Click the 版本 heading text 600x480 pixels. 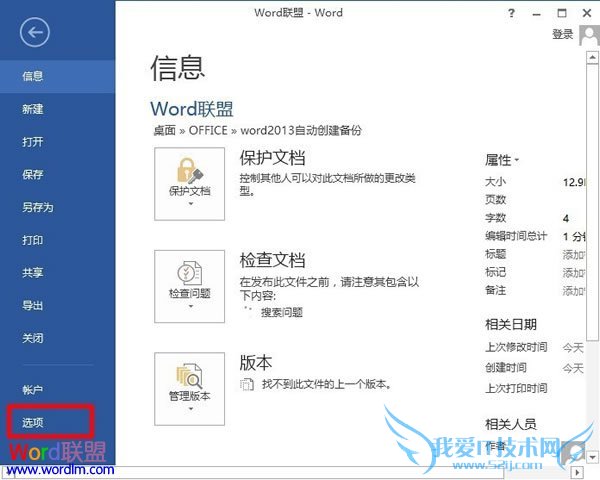tap(256, 362)
